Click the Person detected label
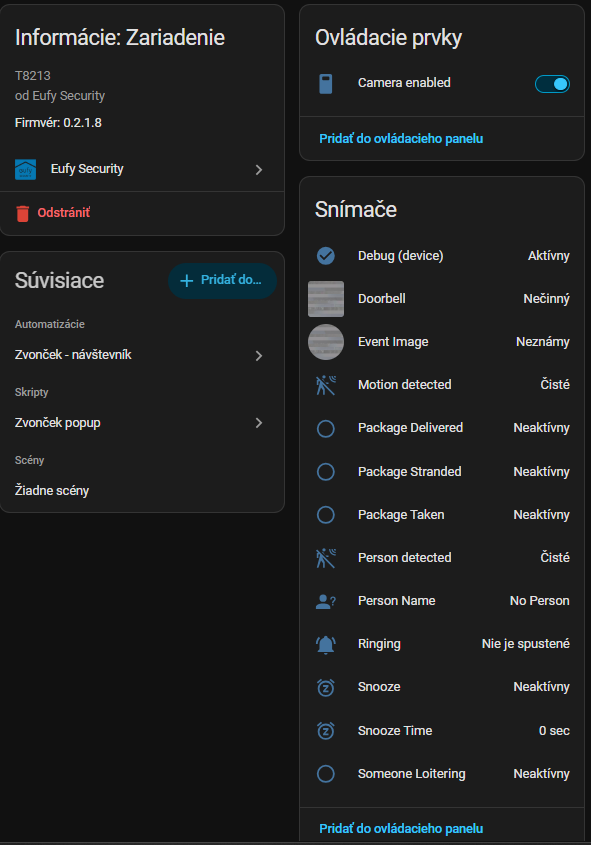 [x=405, y=558]
